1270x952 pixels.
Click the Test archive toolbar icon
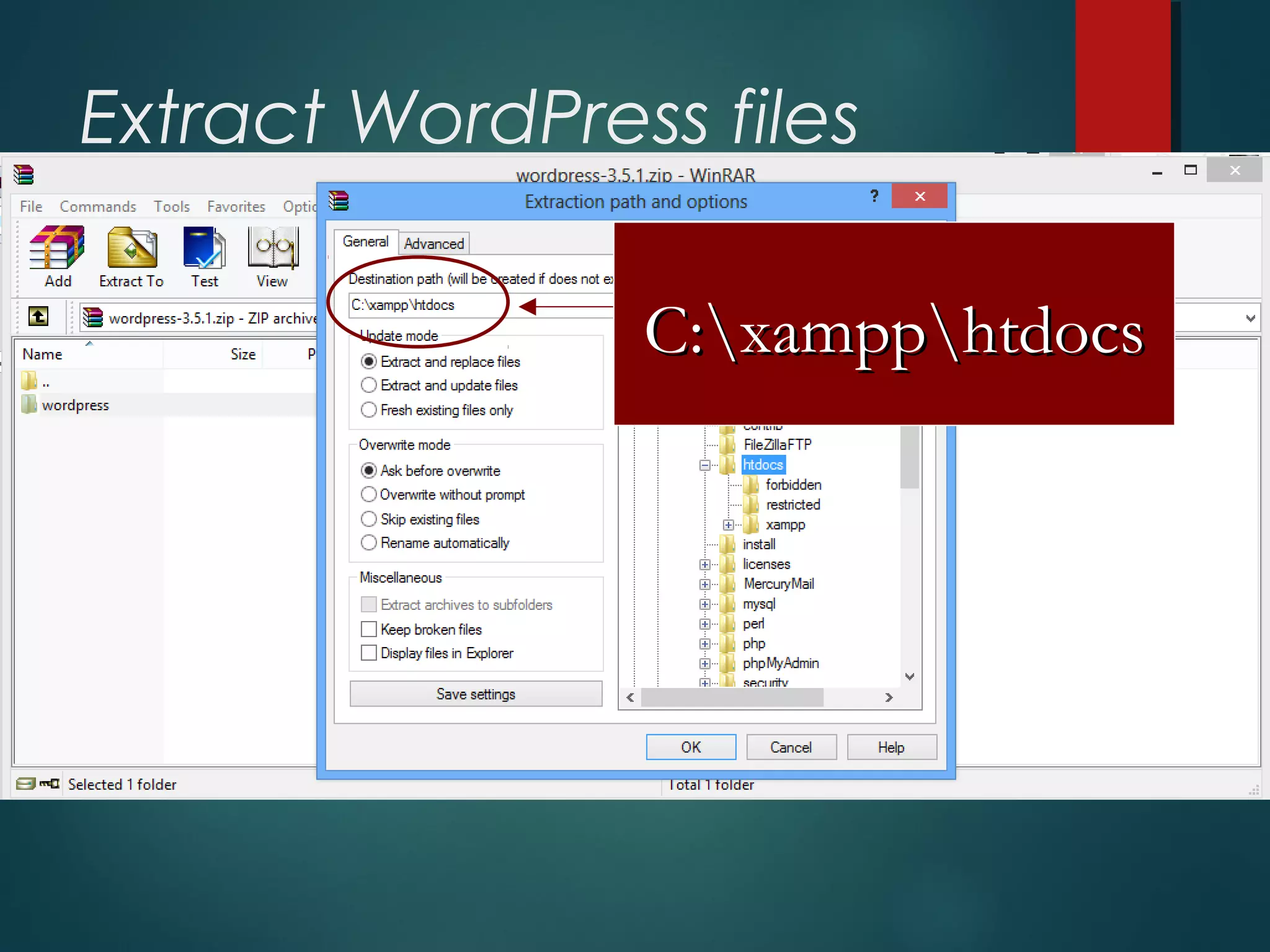(x=204, y=248)
